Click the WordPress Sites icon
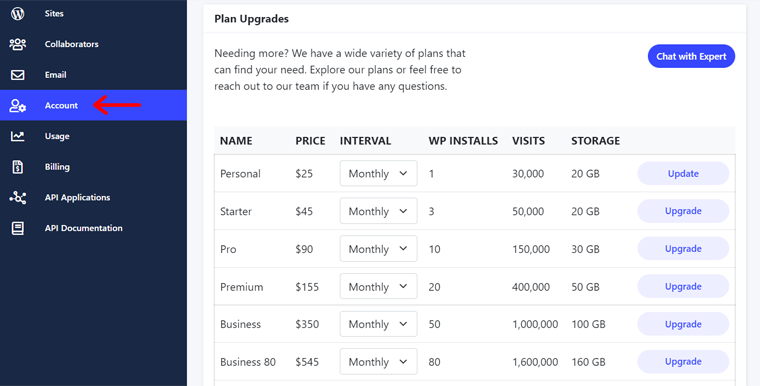 (x=17, y=14)
